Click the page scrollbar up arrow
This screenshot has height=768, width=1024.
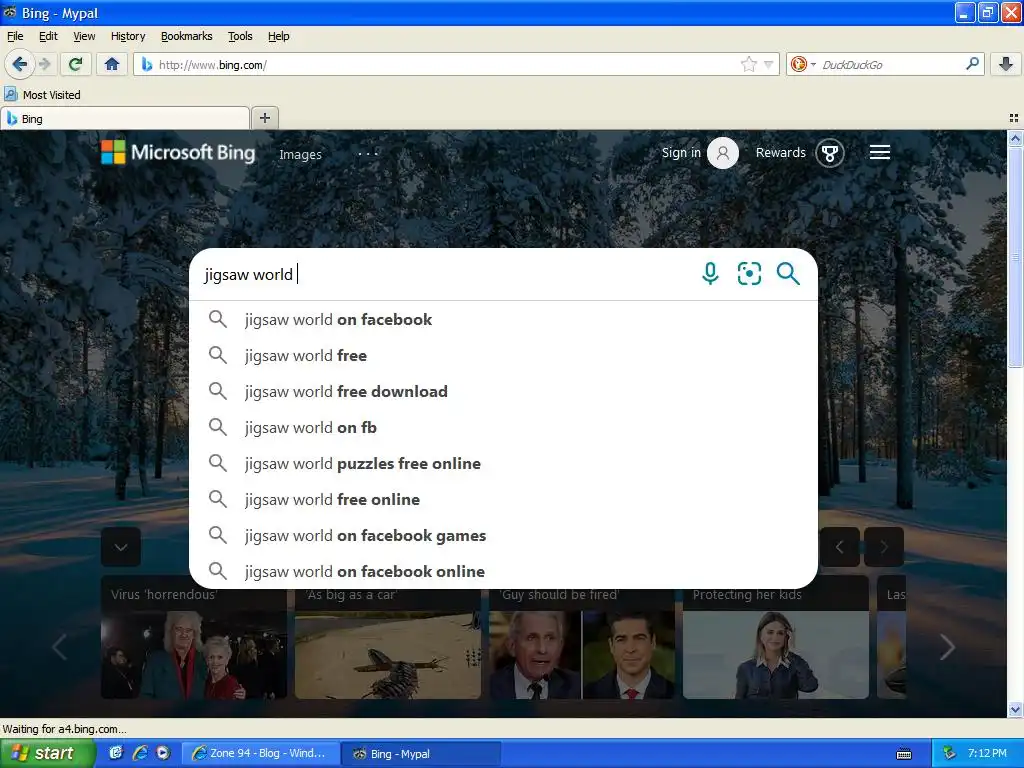point(1015,138)
